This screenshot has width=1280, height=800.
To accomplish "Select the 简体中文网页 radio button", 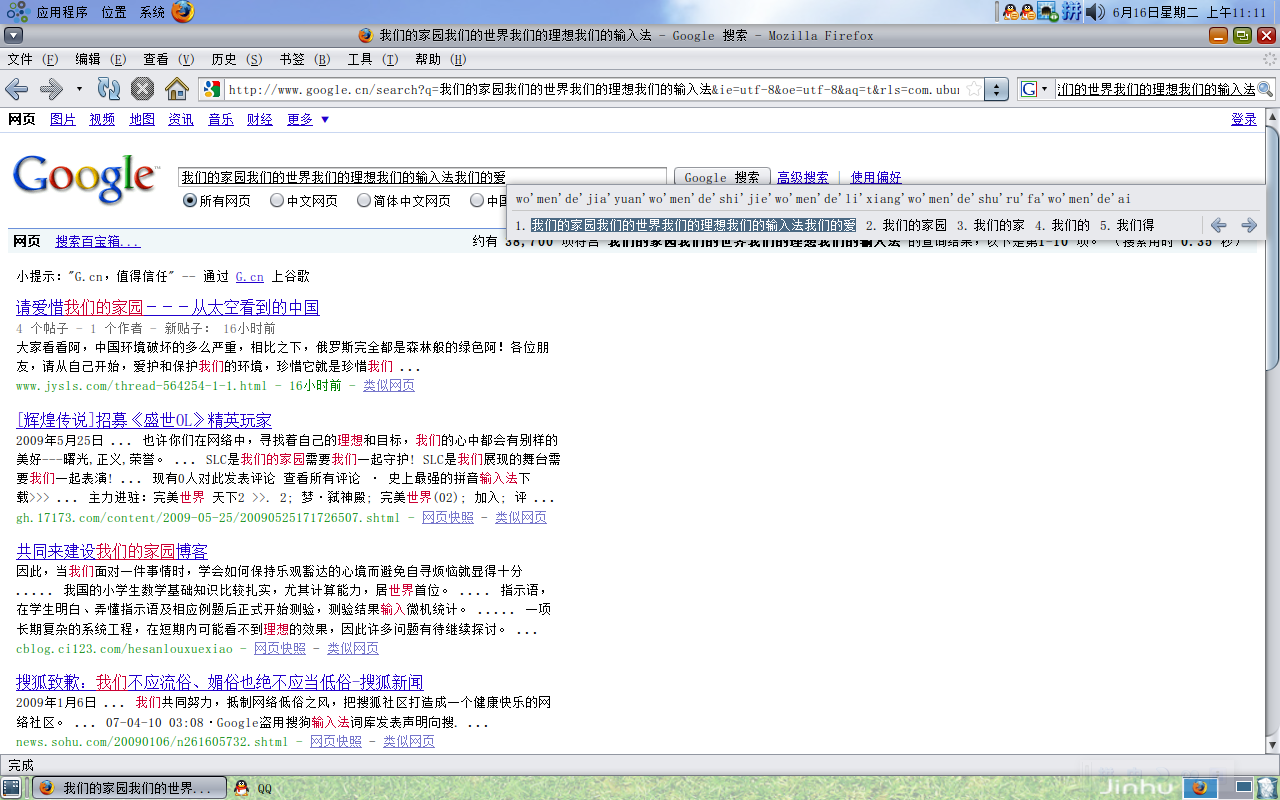I will (364, 201).
